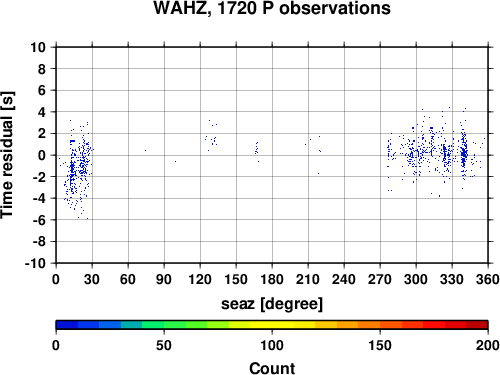The image size is (500, 375).
Task: Click the y-axis tick label 10
Action: coord(38,47)
